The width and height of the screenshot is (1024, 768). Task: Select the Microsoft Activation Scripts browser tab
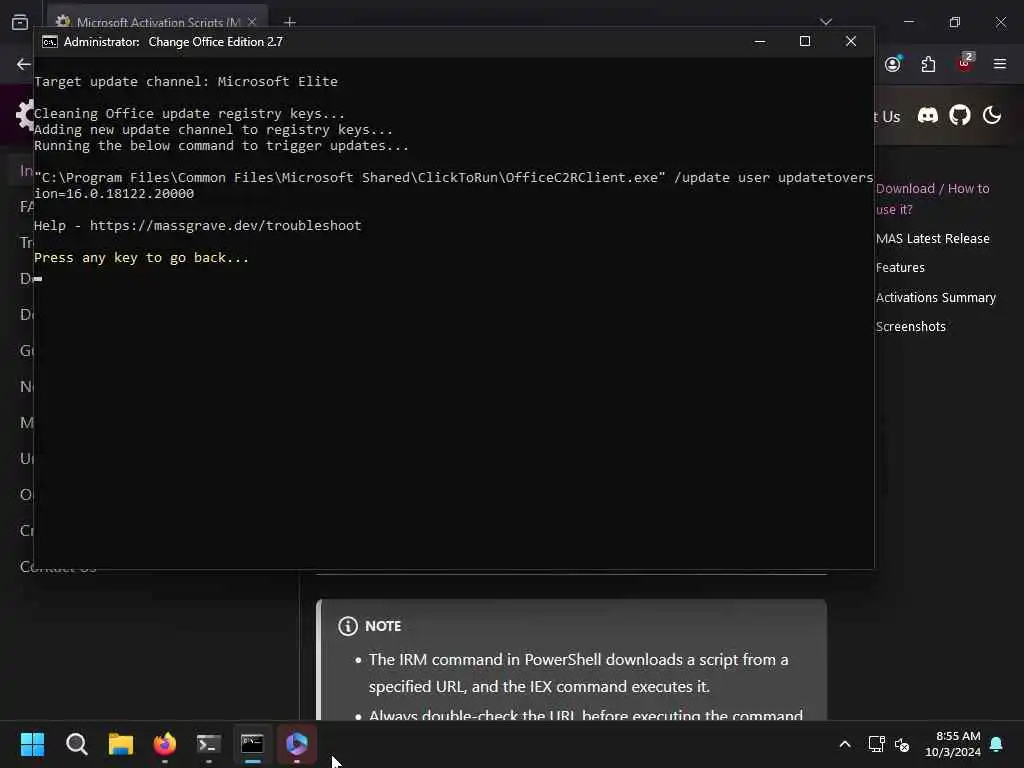pyautogui.click(x=157, y=20)
